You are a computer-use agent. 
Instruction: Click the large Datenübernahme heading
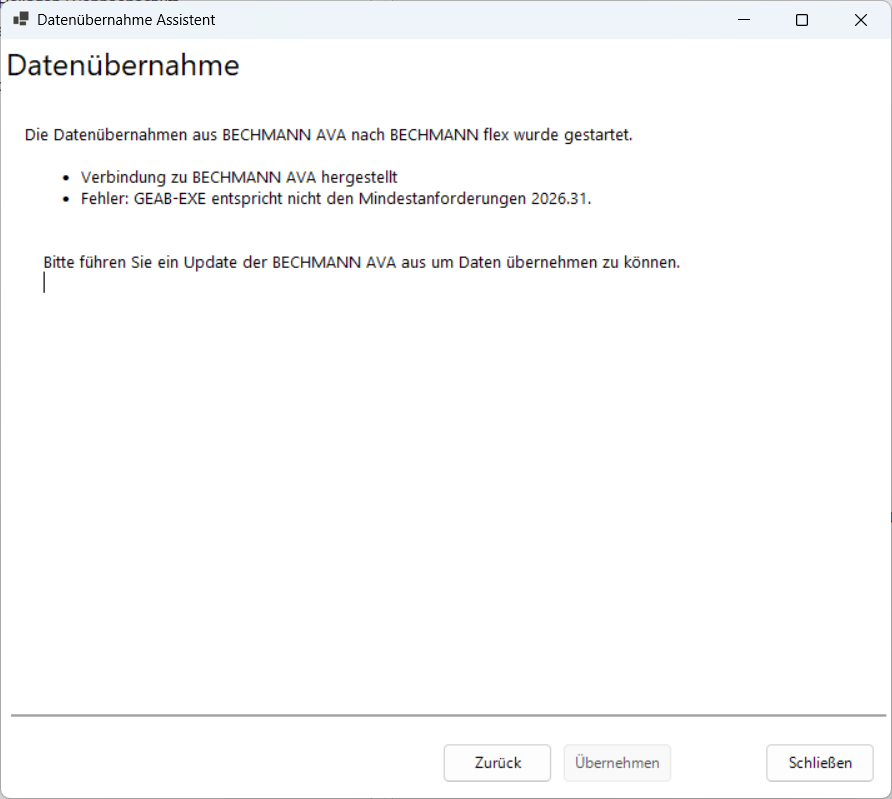pos(123,66)
